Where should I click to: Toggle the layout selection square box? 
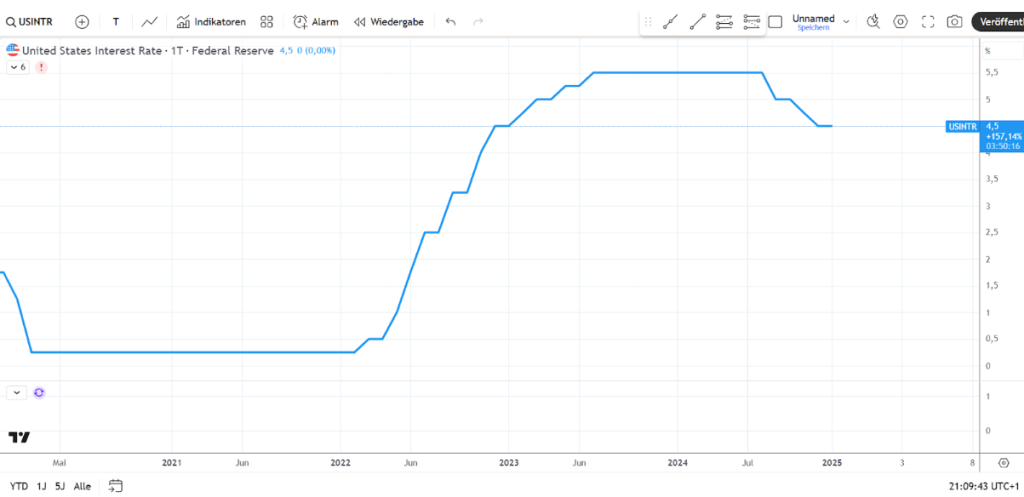tap(774, 21)
